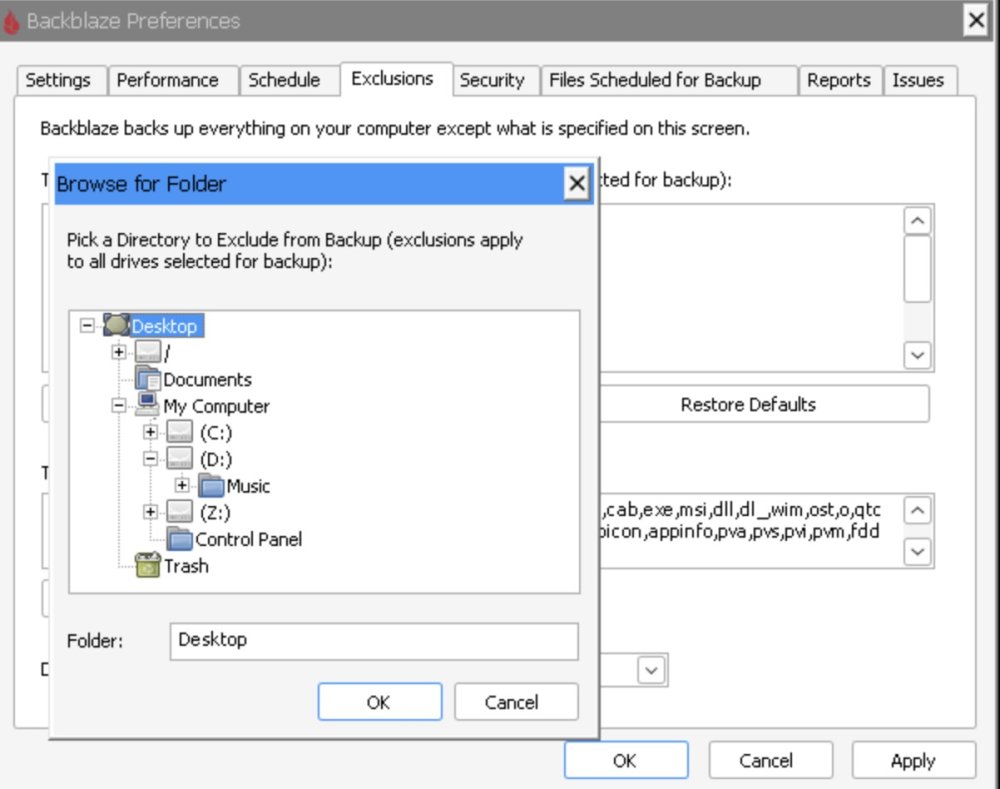Open the dropdown behind the Browse dialog
The height and width of the screenshot is (789, 1000).
[651, 670]
